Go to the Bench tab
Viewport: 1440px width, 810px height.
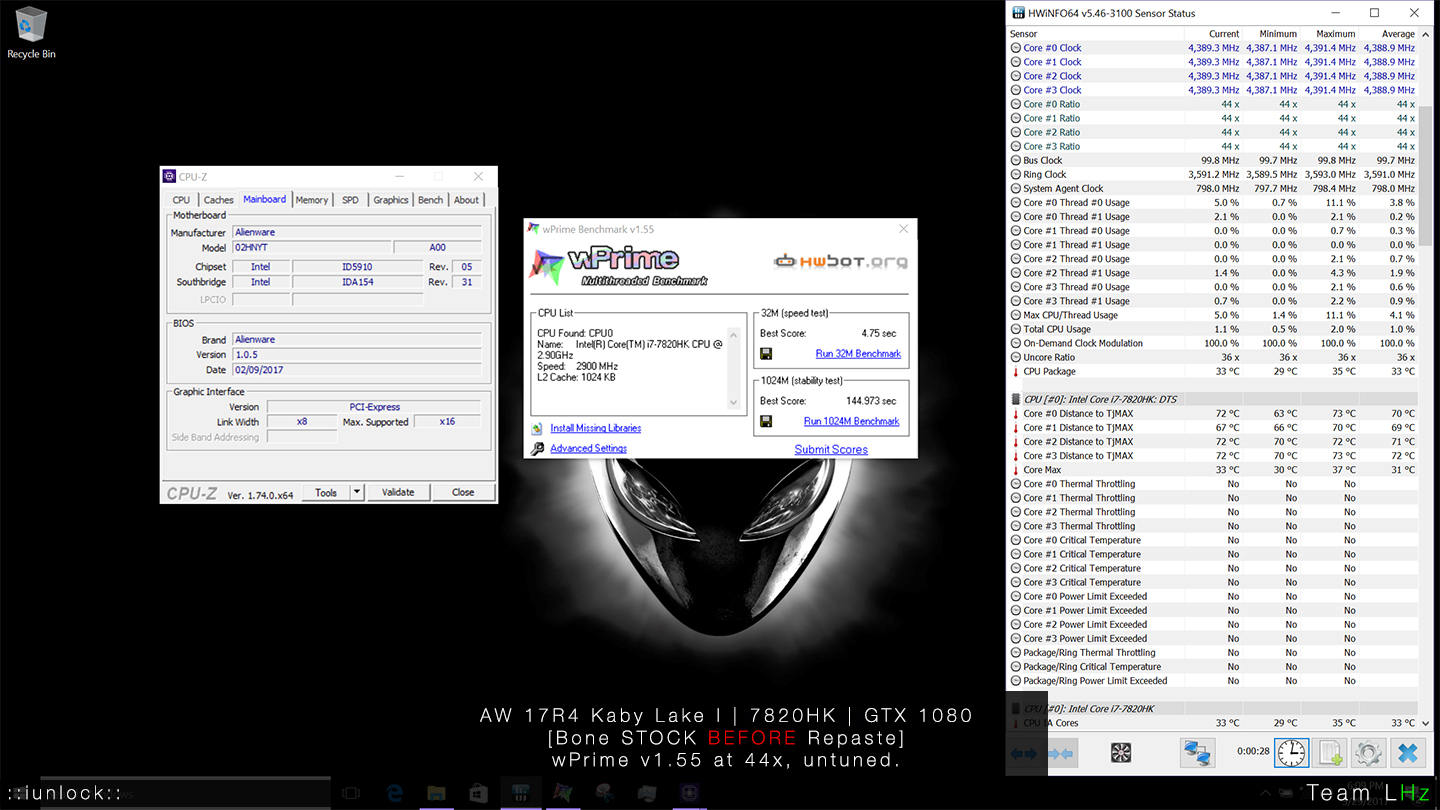[x=431, y=200]
